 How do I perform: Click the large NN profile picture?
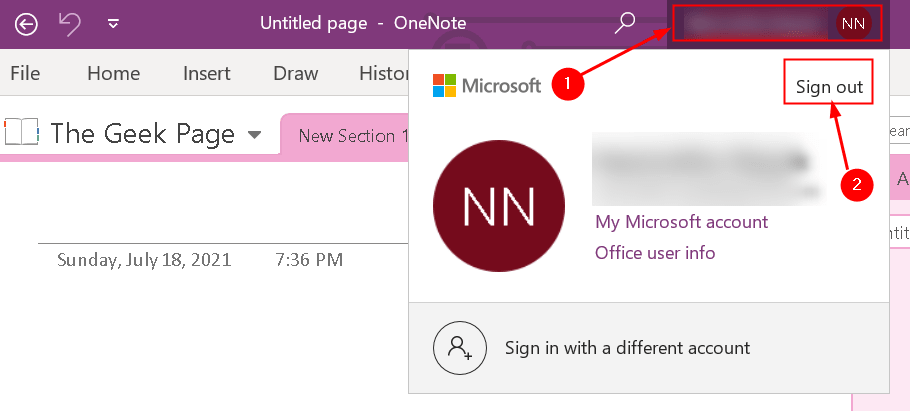click(x=499, y=206)
